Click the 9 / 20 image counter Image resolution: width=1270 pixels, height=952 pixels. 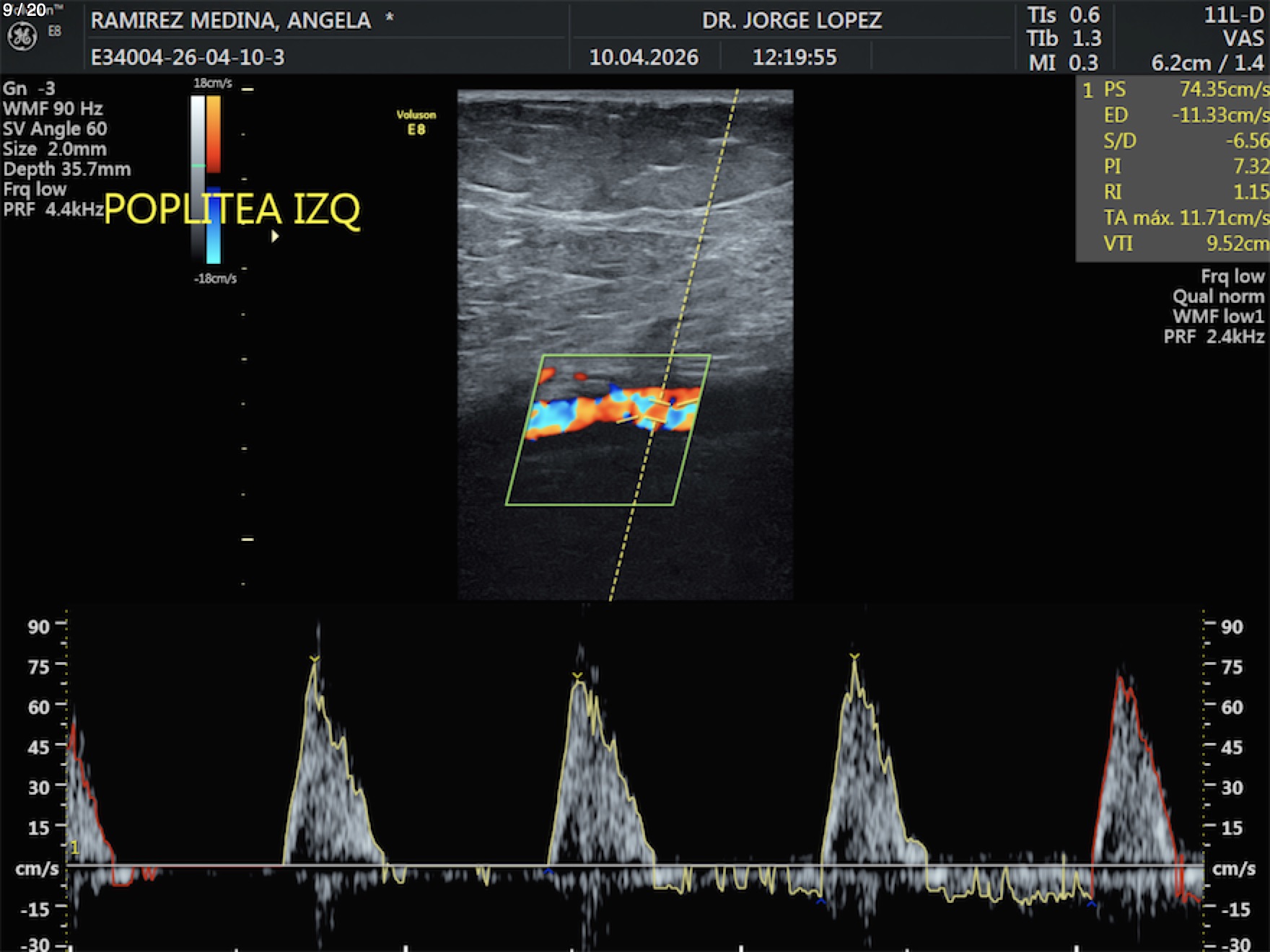pyautogui.click(x=25, y=10)
